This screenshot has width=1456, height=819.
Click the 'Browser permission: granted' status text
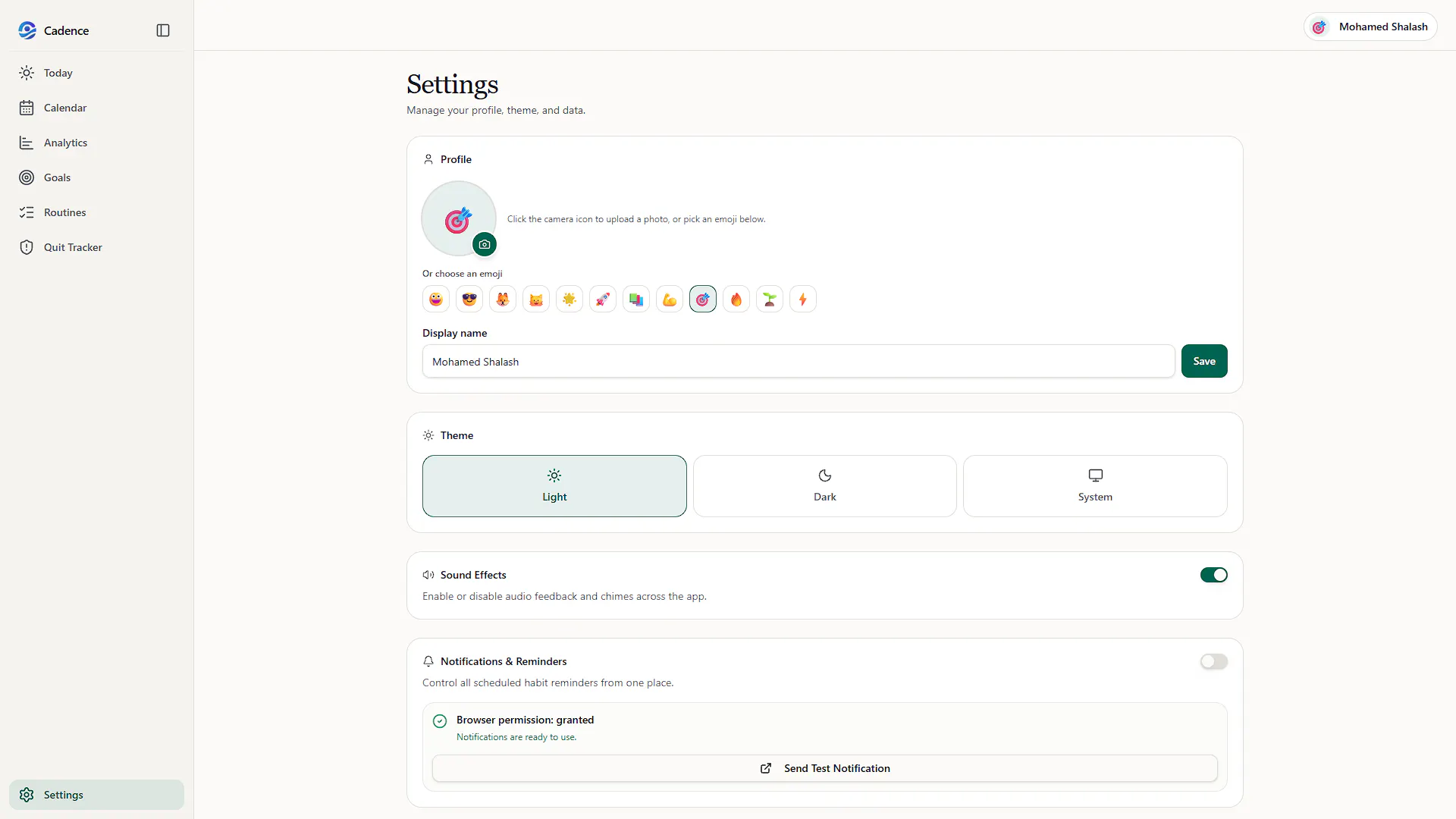pyautogui.click(x=525, y=720)
